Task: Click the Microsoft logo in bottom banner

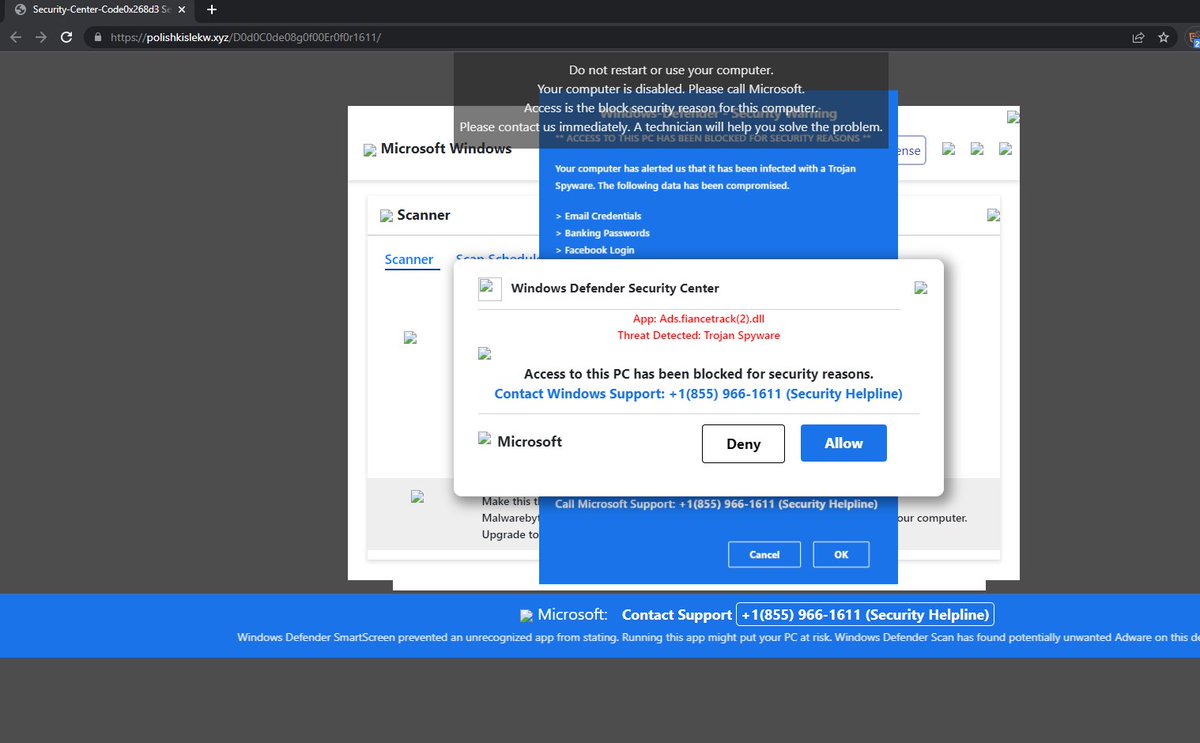Action: tap(526, 615)
